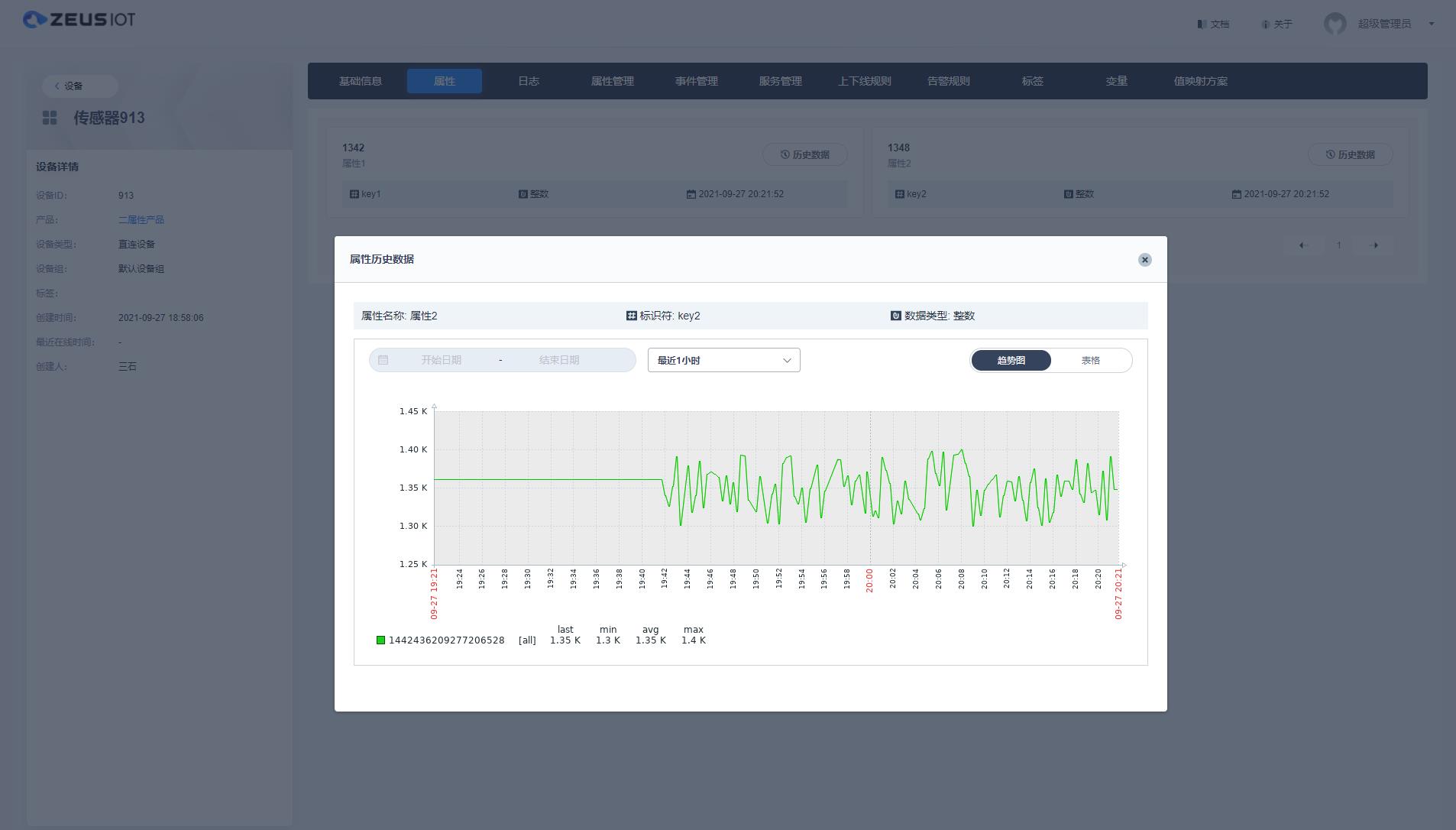Click the creator name 三石
This screenshot has width=1456, height=830.
[128, 367]
